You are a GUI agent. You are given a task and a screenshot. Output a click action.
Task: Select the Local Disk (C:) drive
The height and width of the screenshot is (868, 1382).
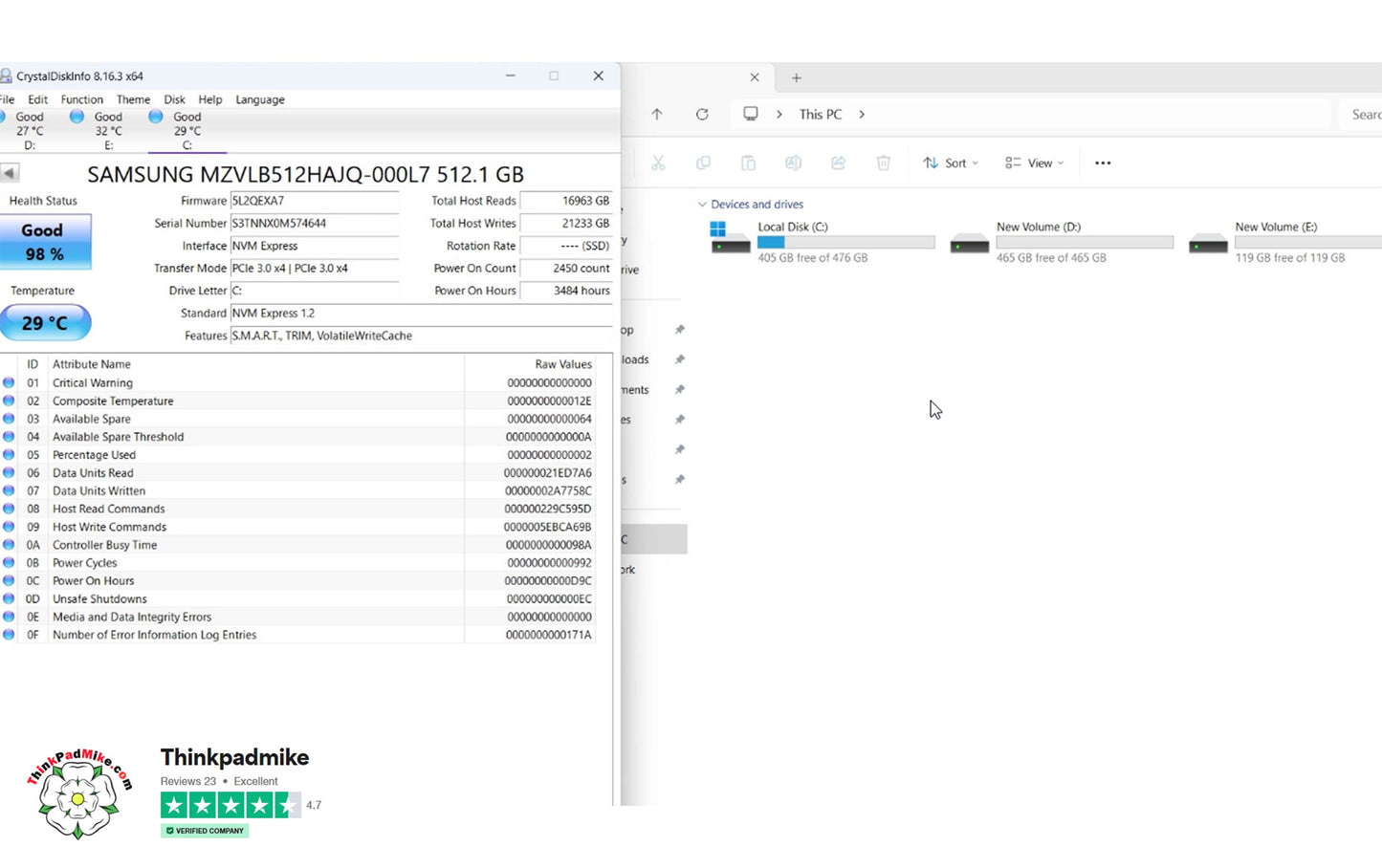tap(823, 242)
